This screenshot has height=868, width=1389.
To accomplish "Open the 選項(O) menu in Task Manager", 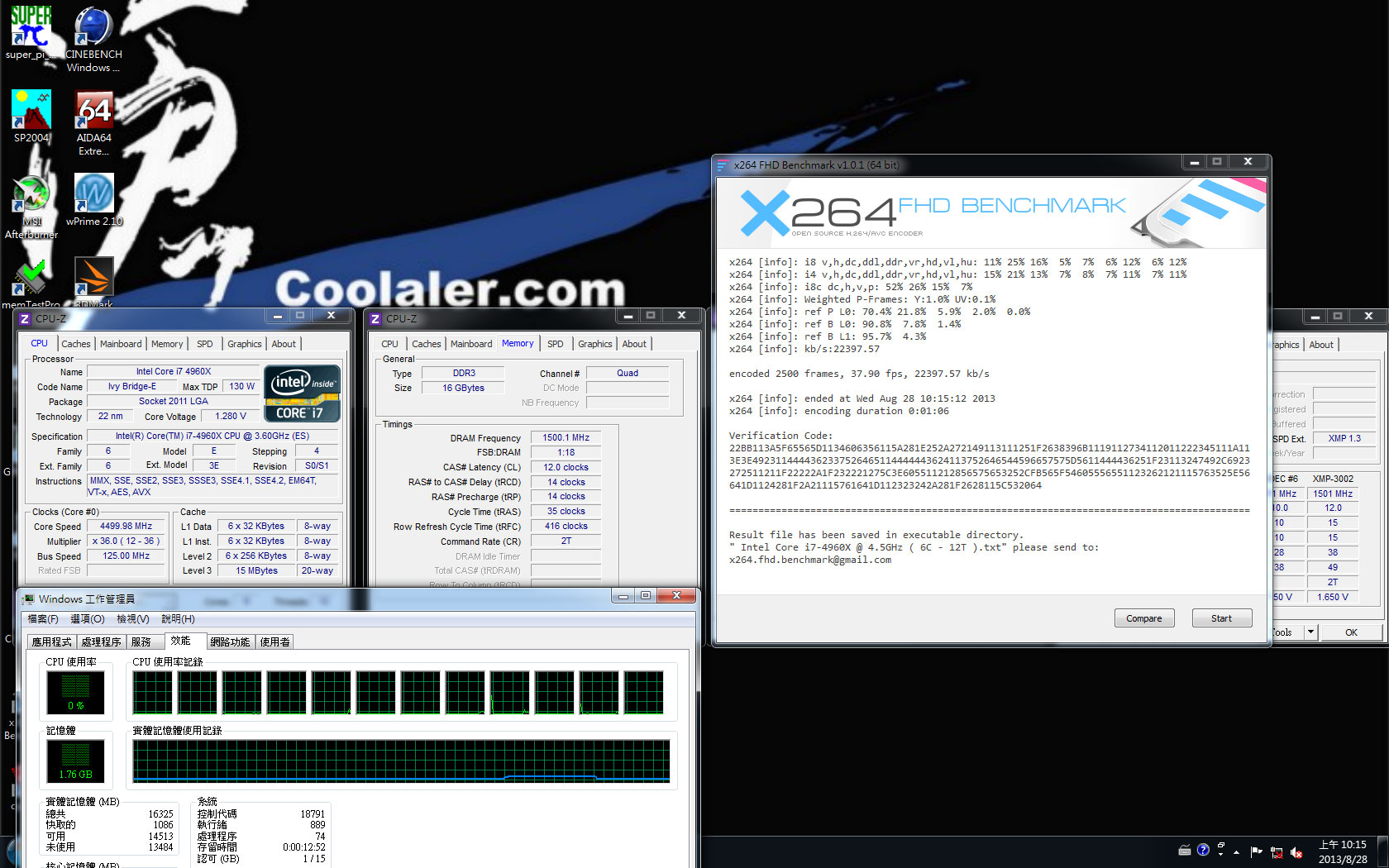I will [x=87, y=619].
